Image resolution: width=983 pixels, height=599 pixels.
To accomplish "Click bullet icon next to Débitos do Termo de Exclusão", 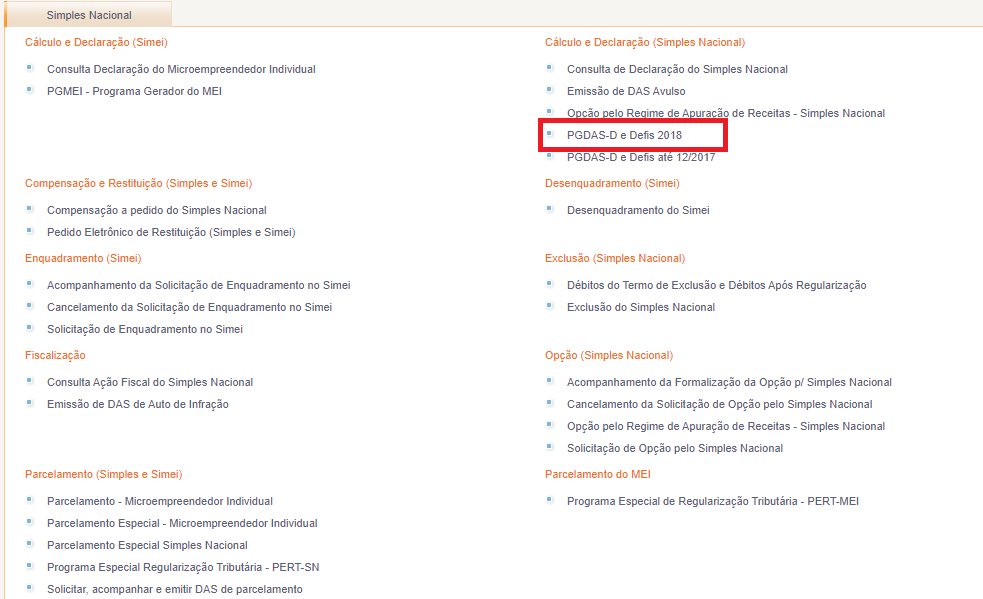I will (550, 284).
